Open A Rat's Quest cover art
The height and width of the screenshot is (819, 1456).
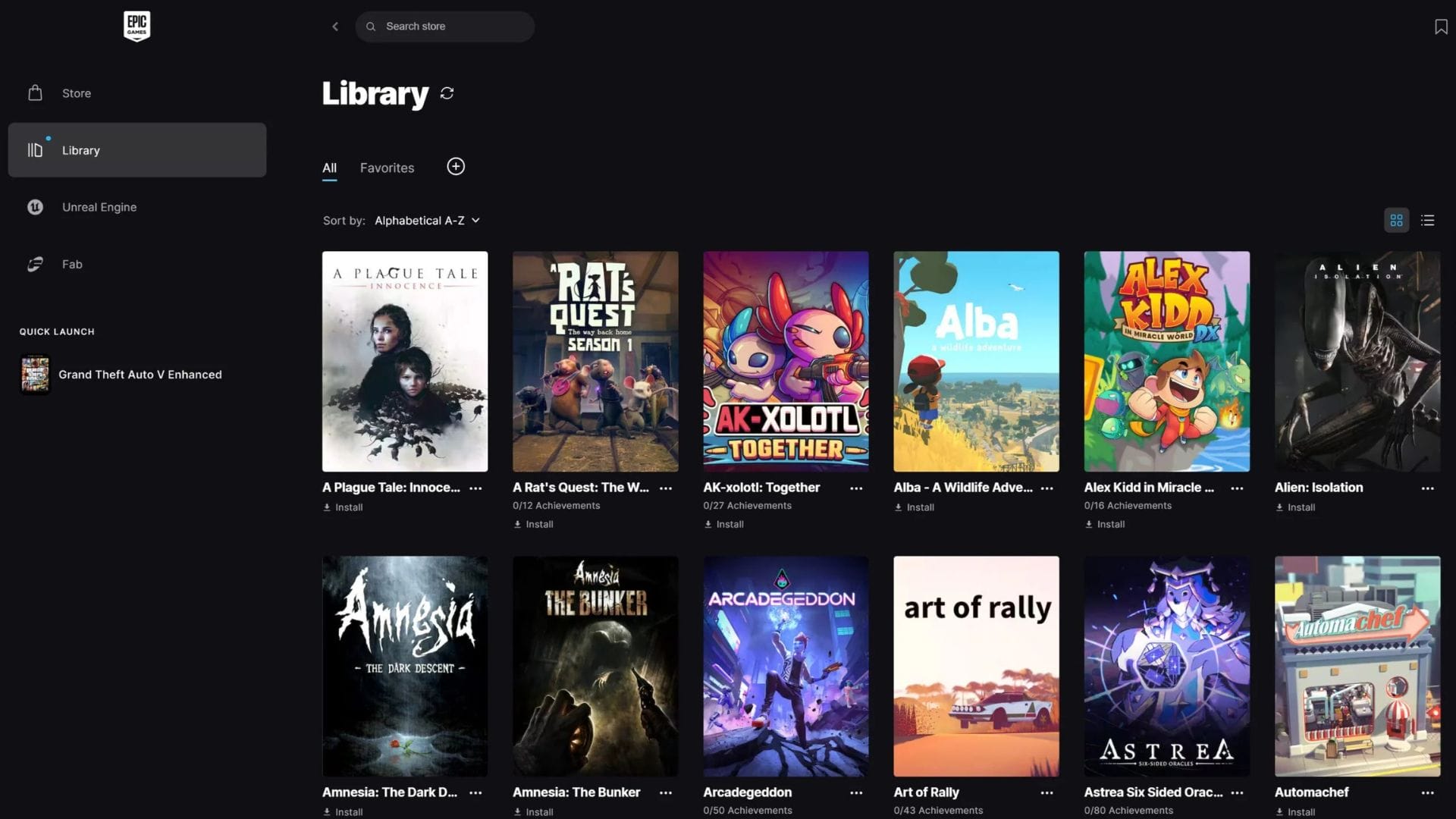[x=595, y=361]
